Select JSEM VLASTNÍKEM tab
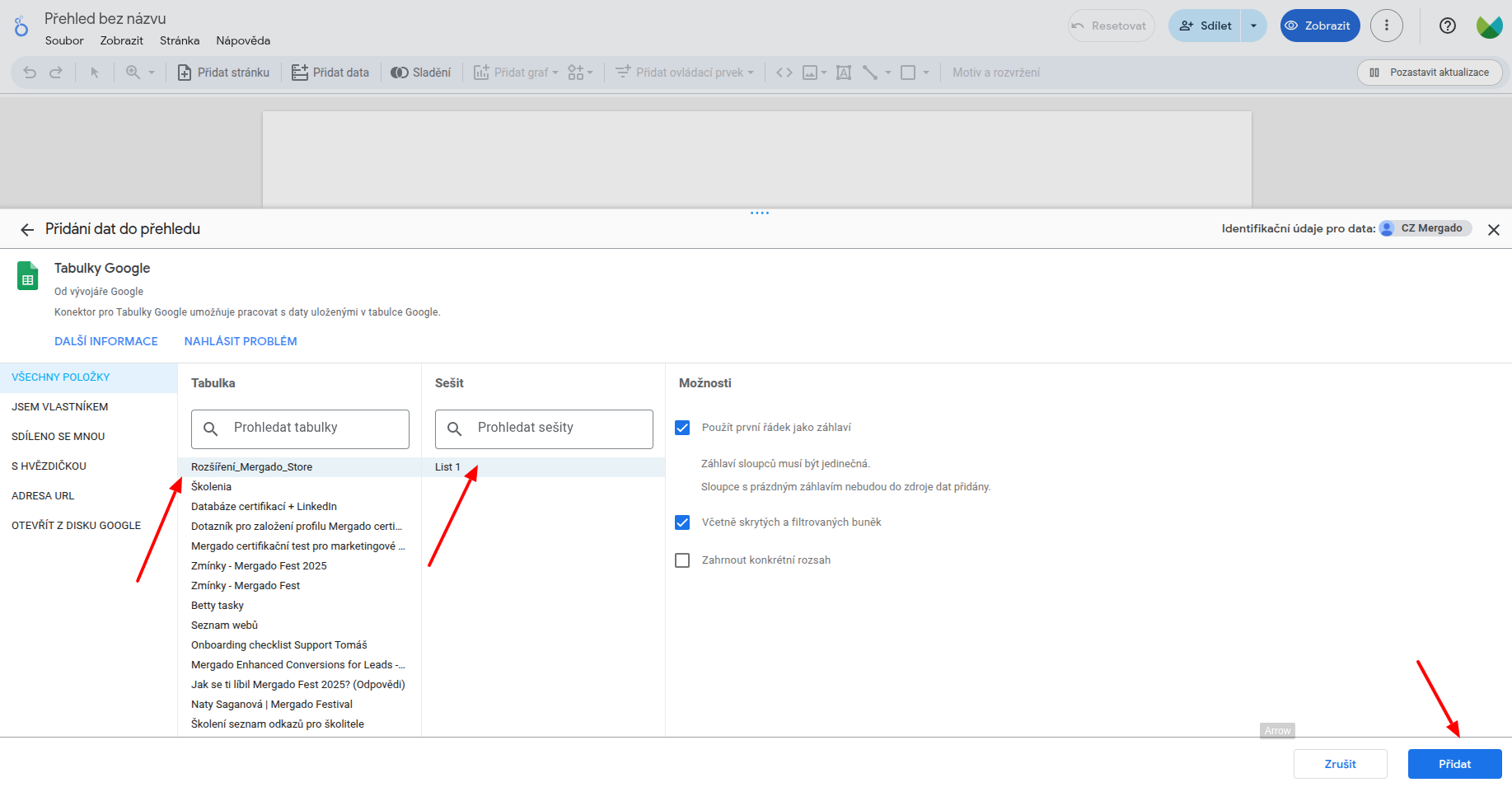This screenshot has height=787, width=1512. tap(89, 407)
